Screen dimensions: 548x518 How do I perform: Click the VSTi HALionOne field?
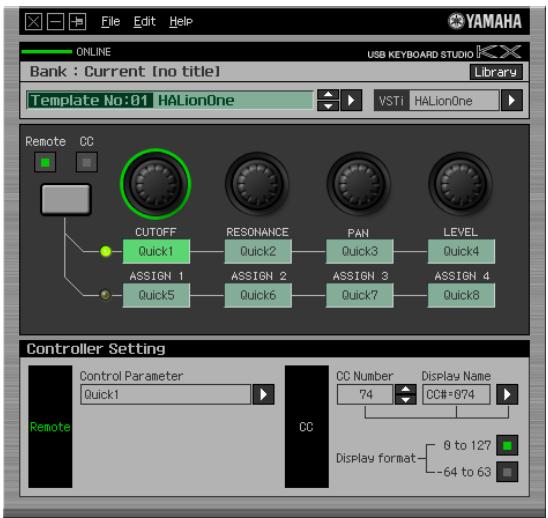pos(454,101)
